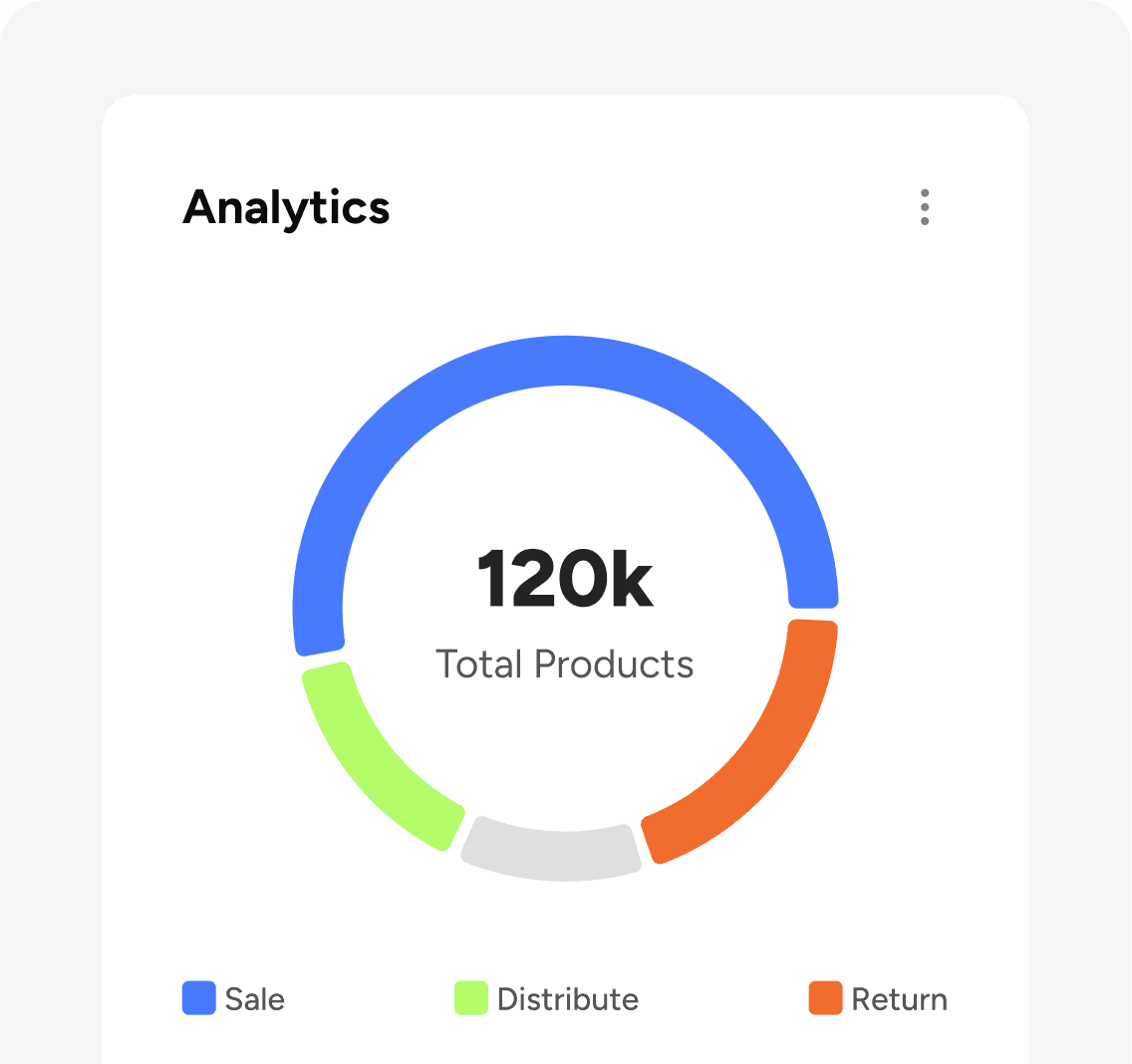Toggle the Return series via its legend entry
The image size is (1132, 1064).
(x=877, y=999)
